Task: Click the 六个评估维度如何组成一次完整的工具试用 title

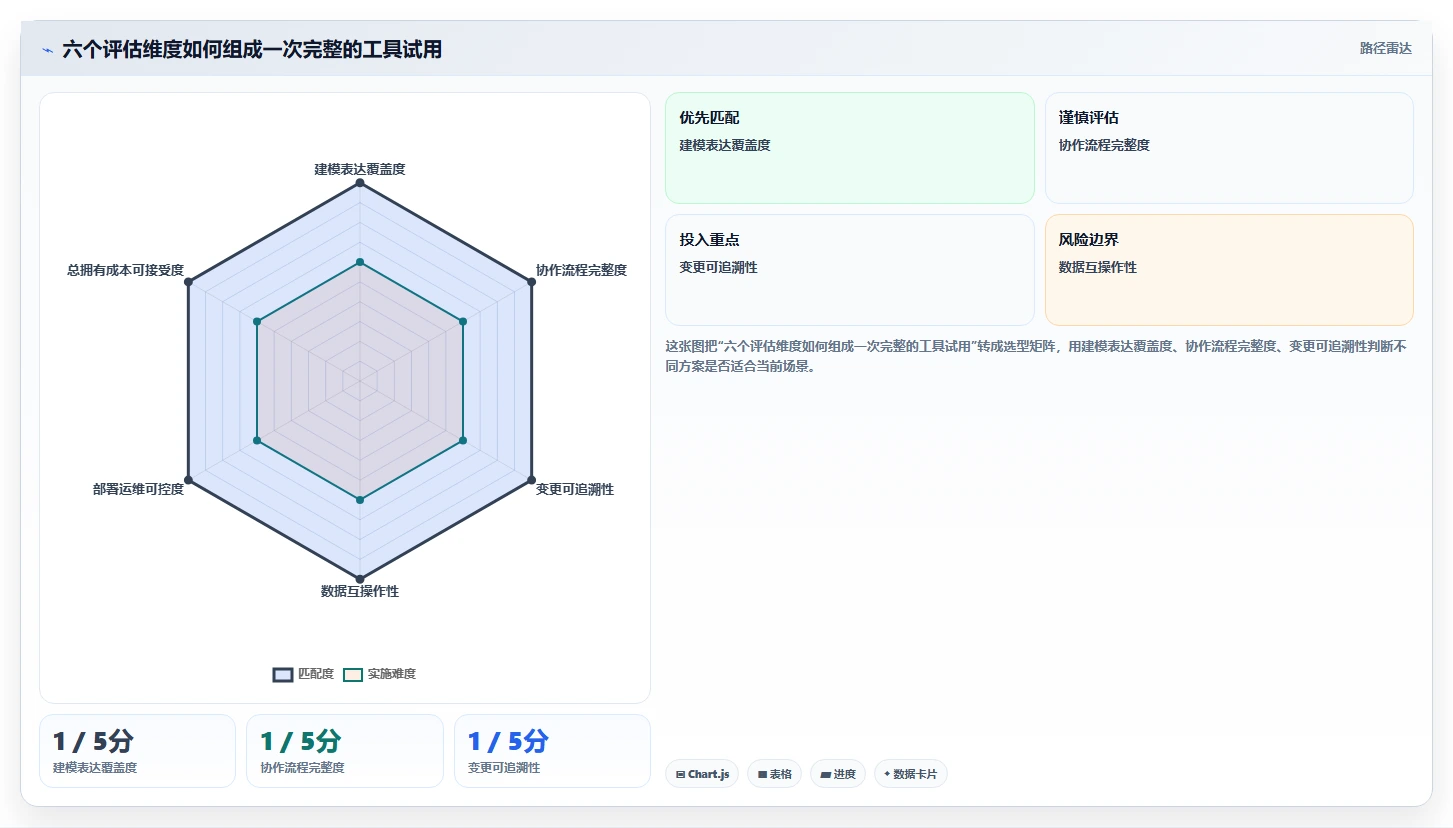Action: [x=252, y=49]
